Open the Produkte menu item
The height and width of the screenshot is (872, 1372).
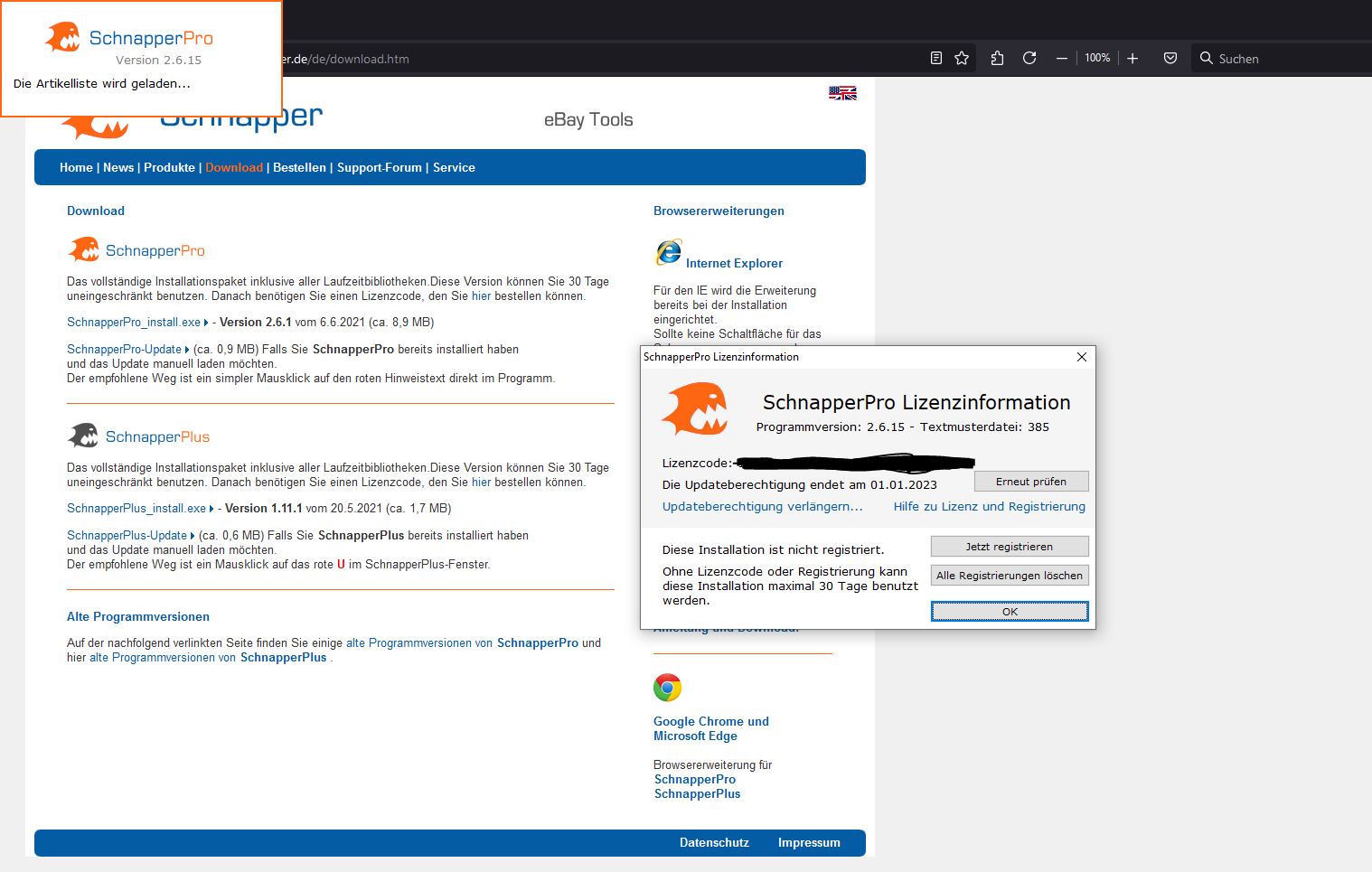point(169,167)
